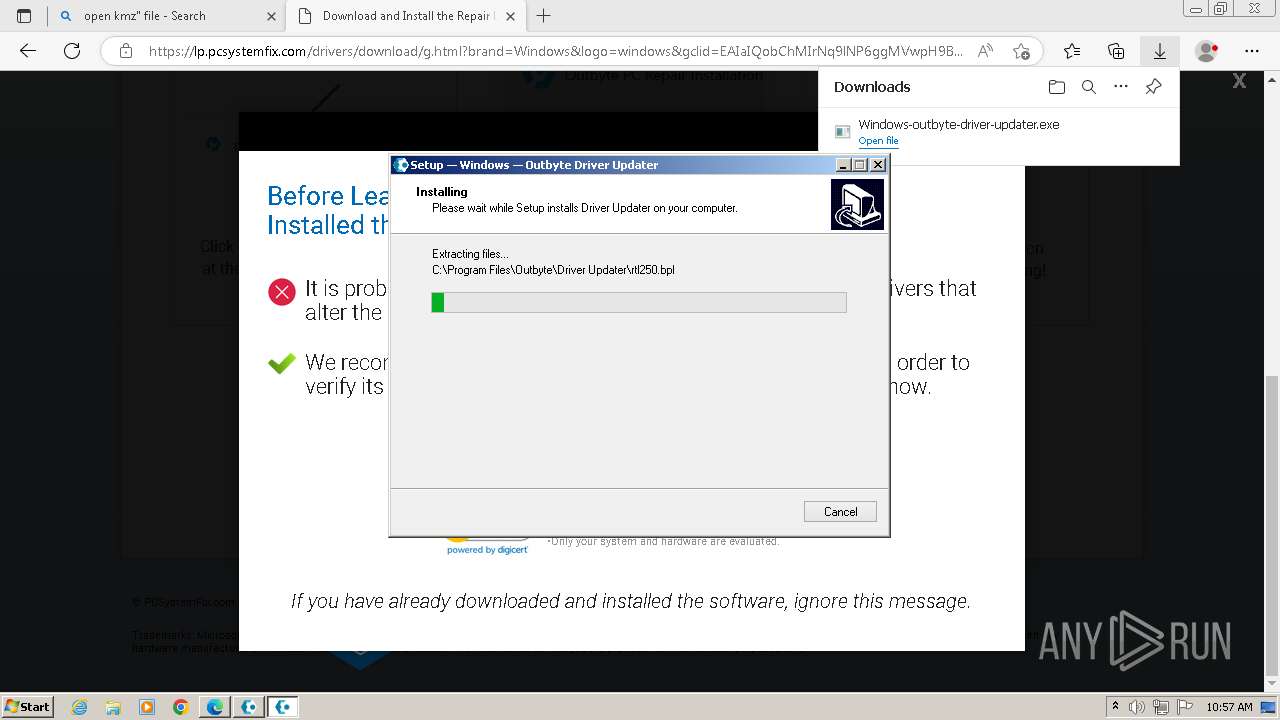Screen dimensions: 1280x720
Task: Select the Download and Install the Repair tab
Action: click(404, 16)
